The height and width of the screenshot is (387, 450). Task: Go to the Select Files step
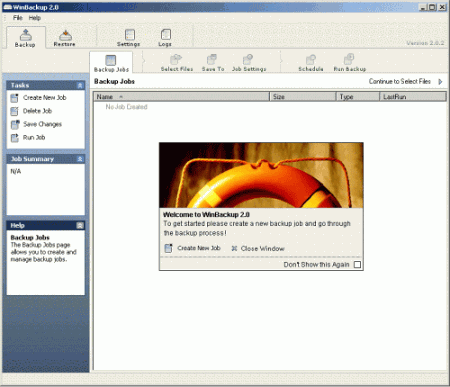[177, 63]
